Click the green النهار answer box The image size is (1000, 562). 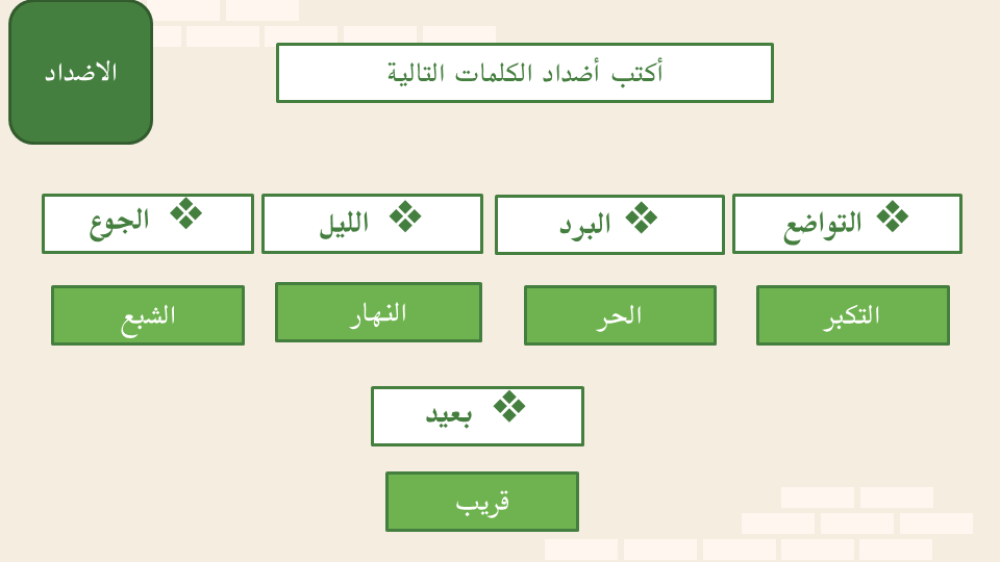(x=378, y=313)
